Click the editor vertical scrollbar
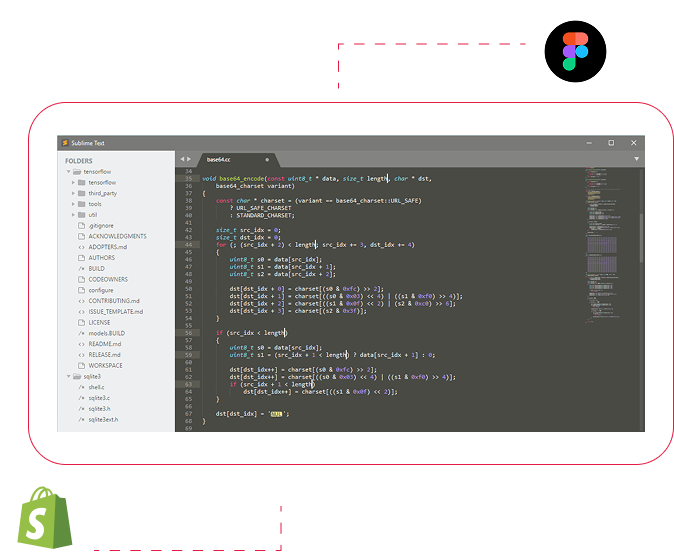Screen dimensions: 674x559 tap(642, 235)
